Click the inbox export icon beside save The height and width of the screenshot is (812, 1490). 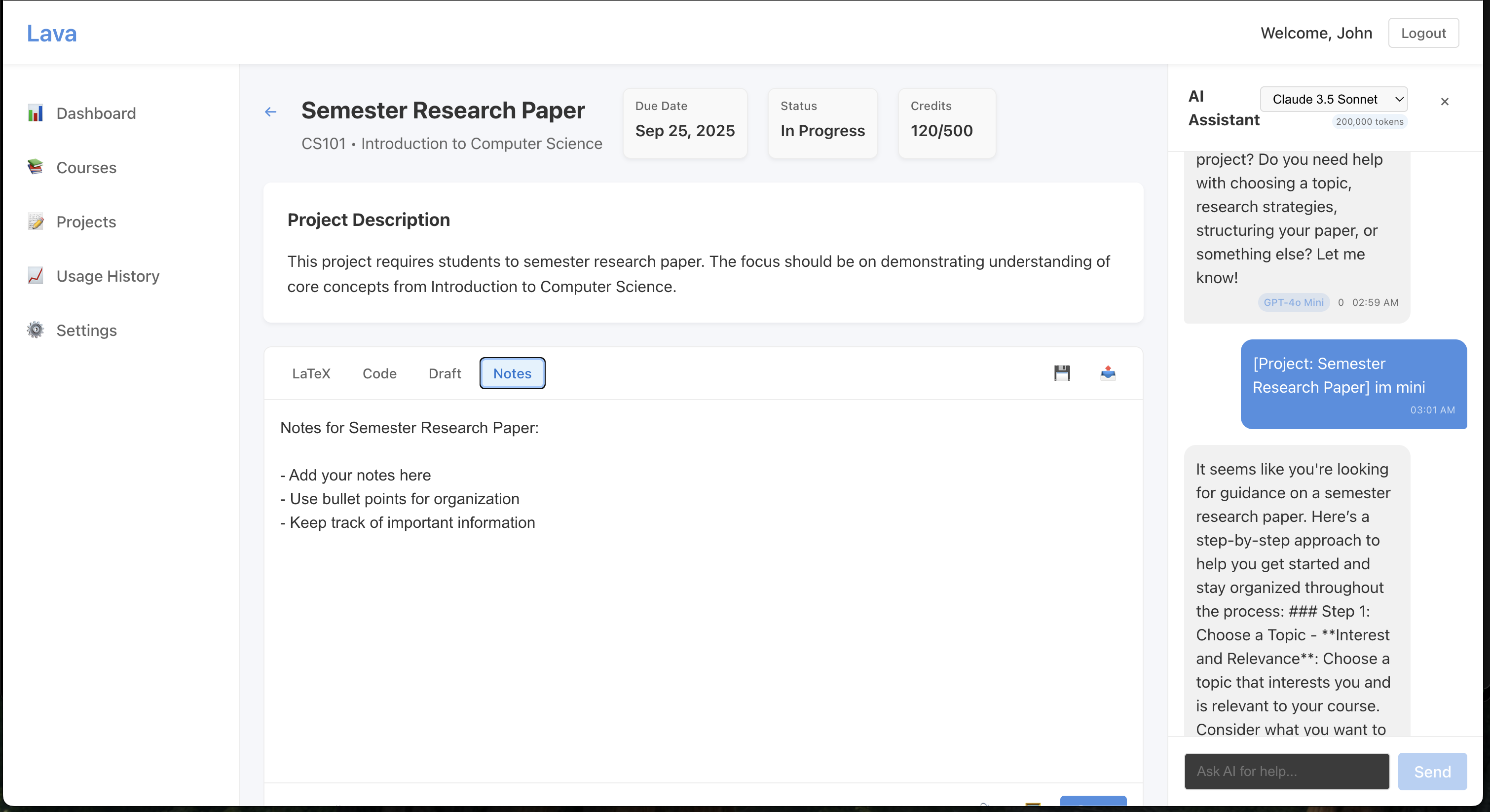(1108, 373)
